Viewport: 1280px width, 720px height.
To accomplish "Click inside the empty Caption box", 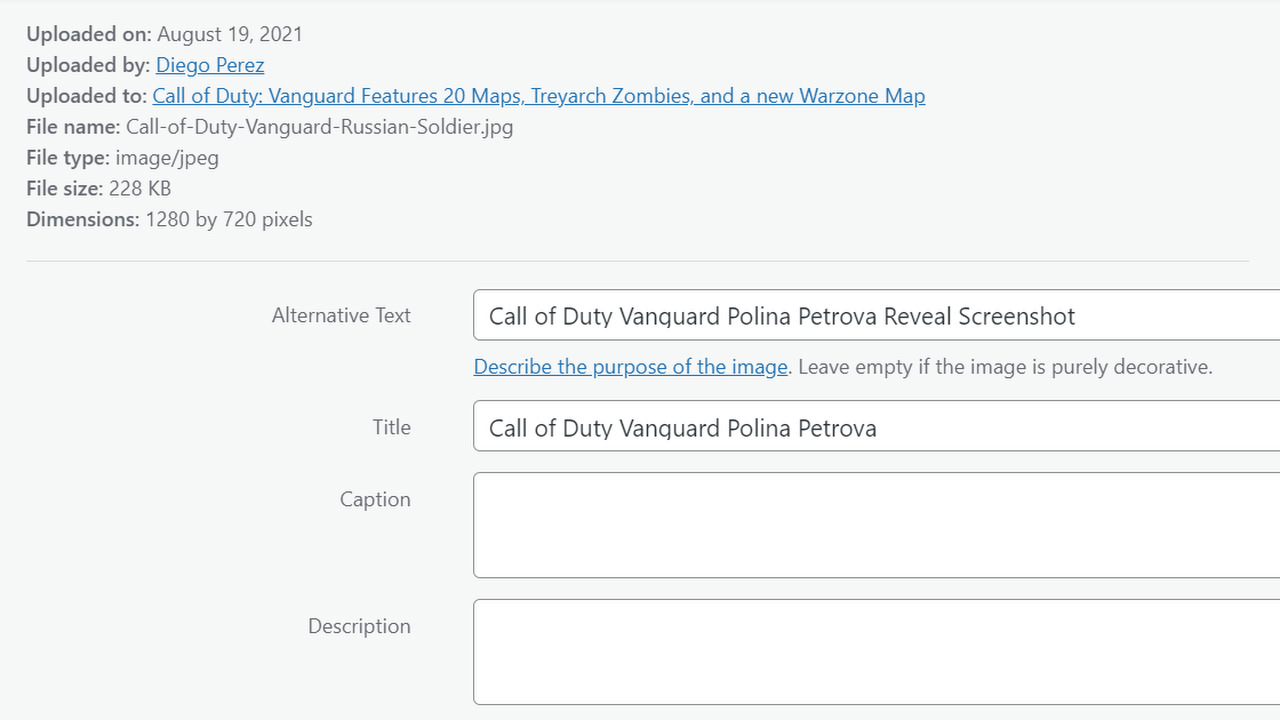I will [x=876, y=525].
